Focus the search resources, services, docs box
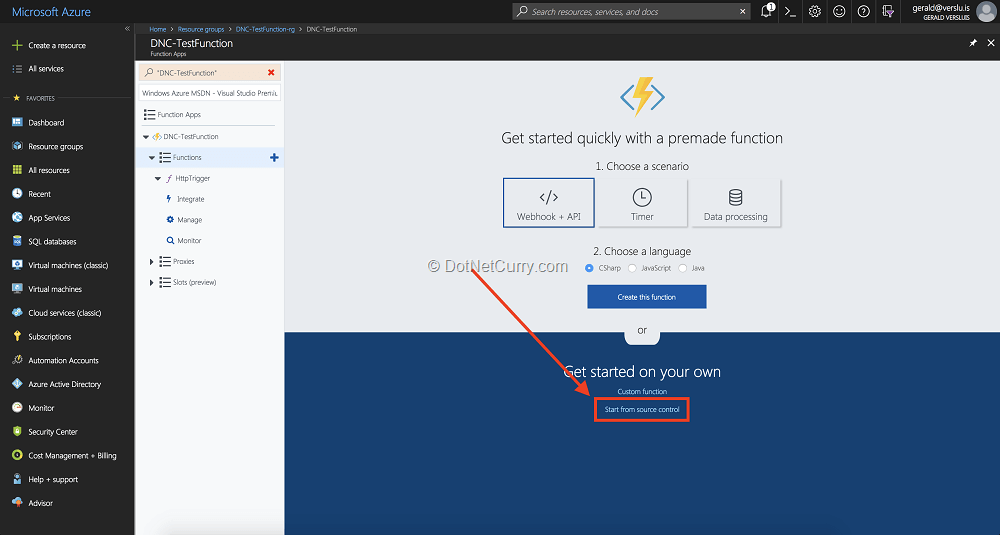This screenshot has height=535, width=1000. (x=630, y=11)
